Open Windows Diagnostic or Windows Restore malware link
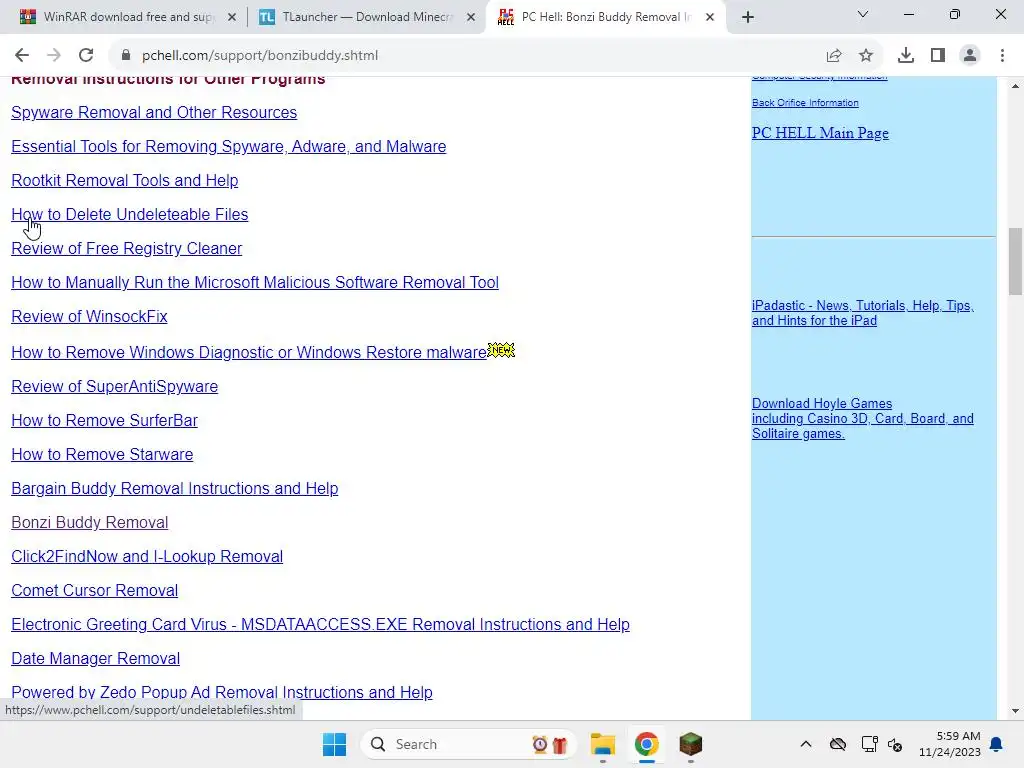Viewport: 1024px width, 768px height. coord(249,352)
